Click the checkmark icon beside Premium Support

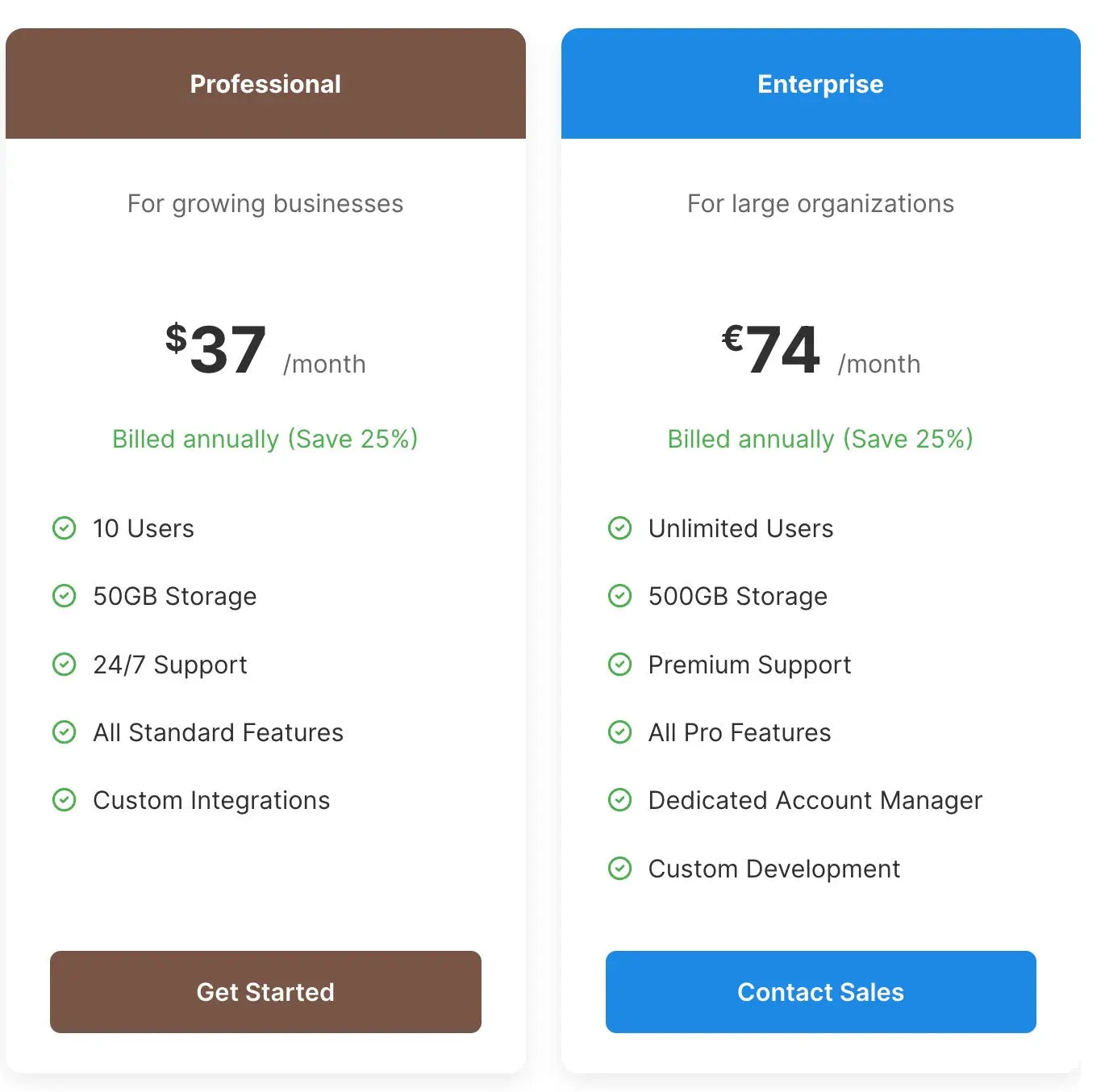(x=619, y=665)
